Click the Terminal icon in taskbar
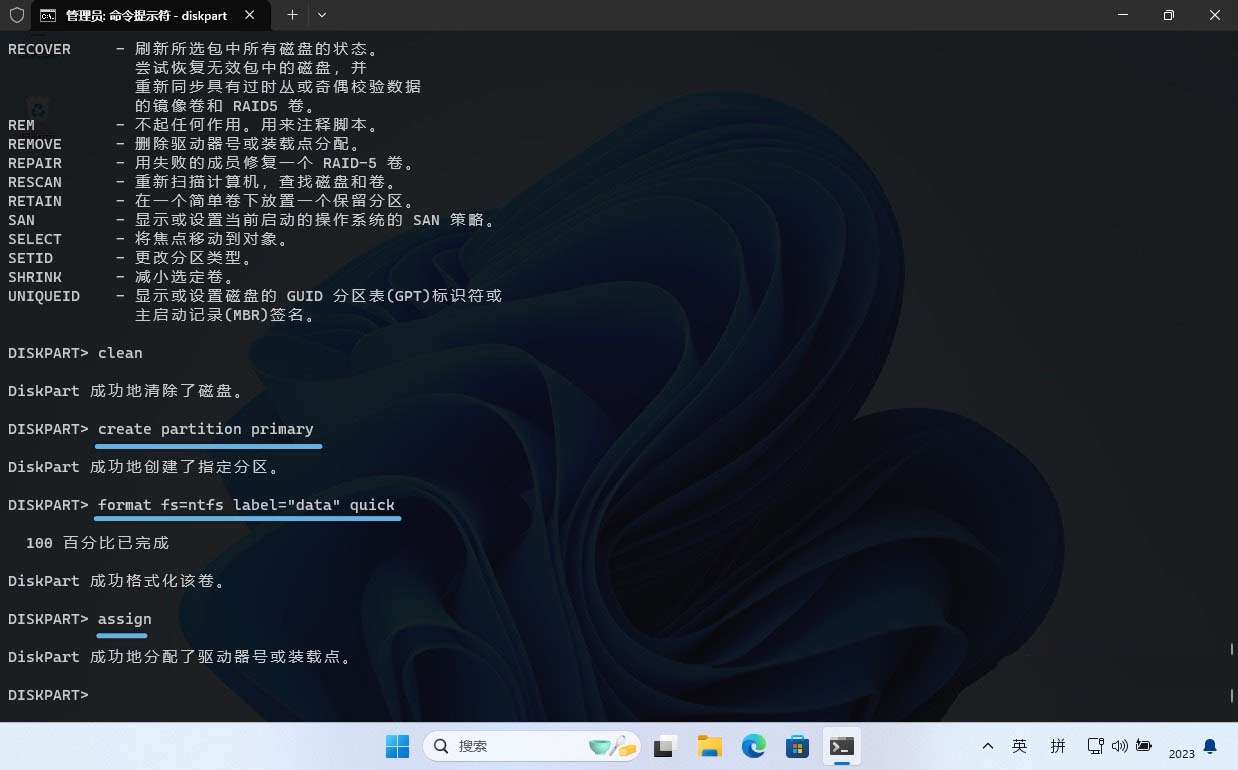 coord(842,746)
